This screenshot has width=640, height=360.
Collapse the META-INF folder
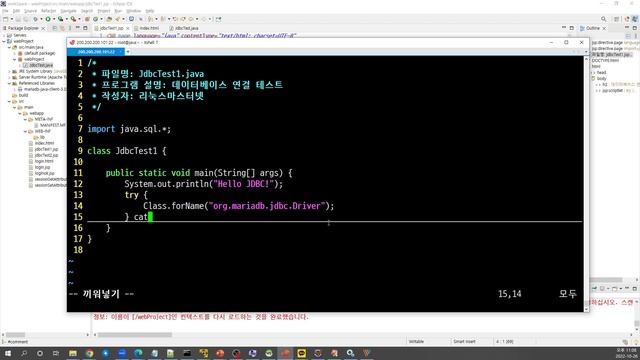coord(24,119)
